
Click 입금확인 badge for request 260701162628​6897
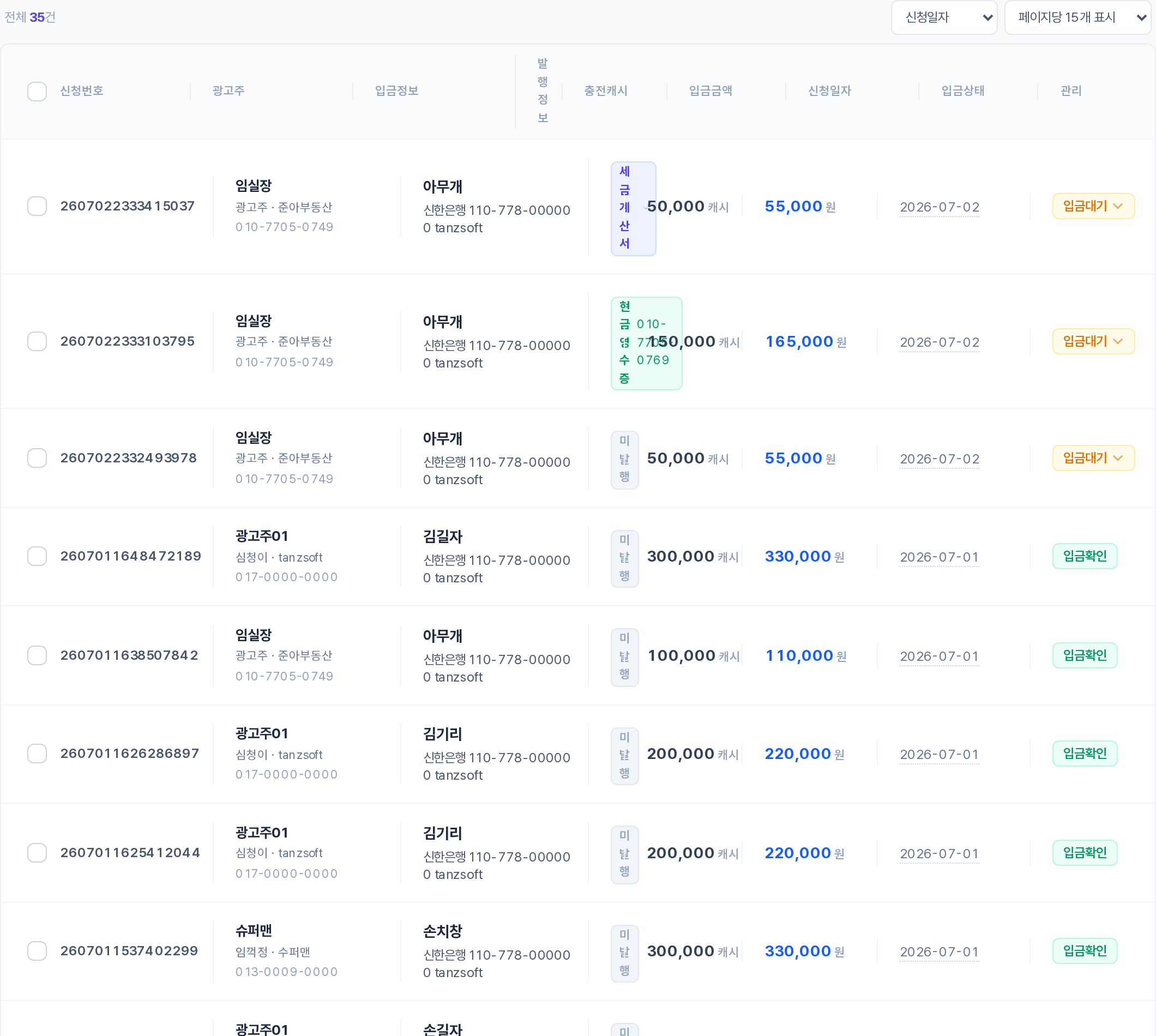point(1085,754)
